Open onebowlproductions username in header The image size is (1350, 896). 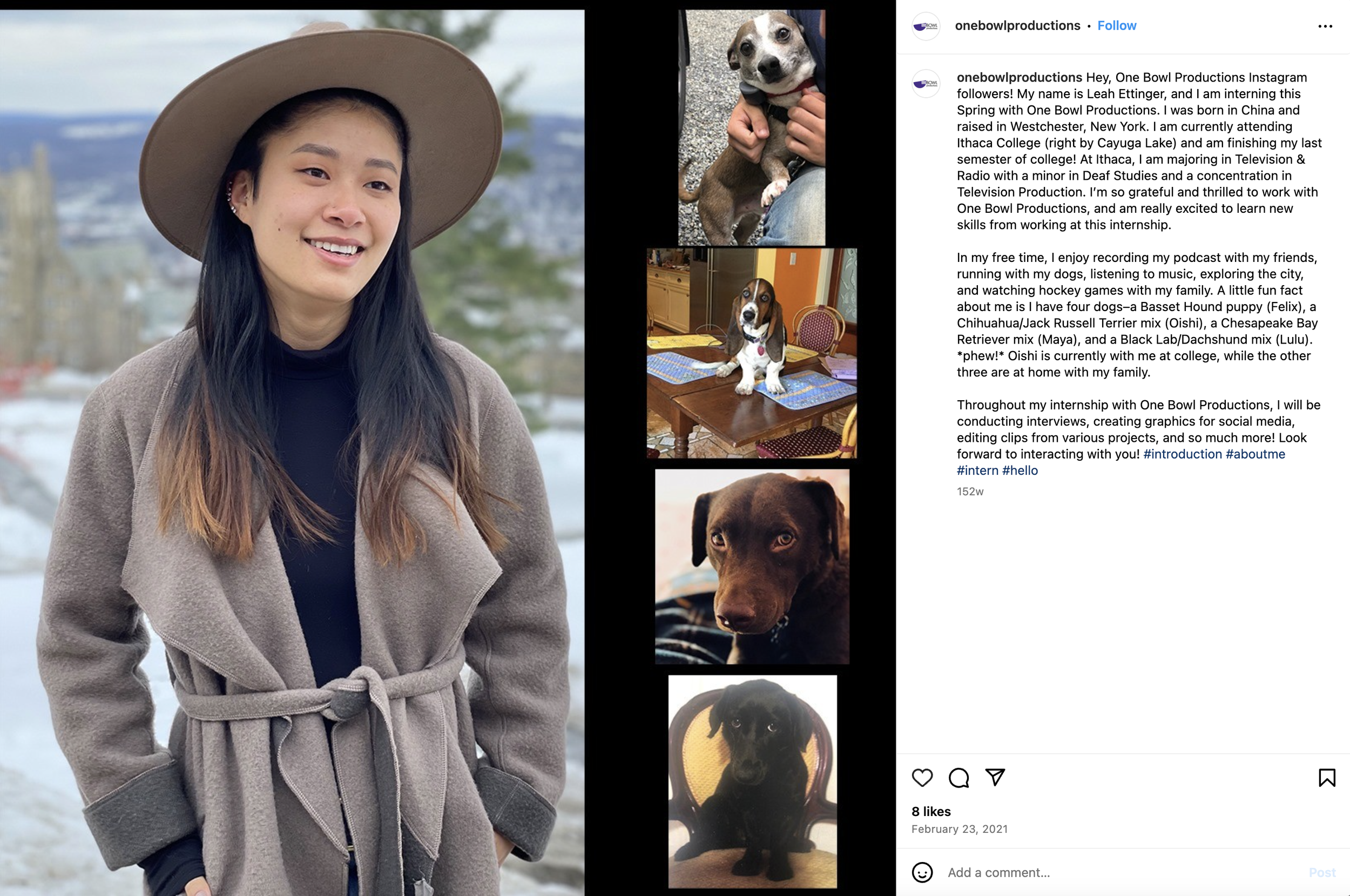coord(1017,26)
